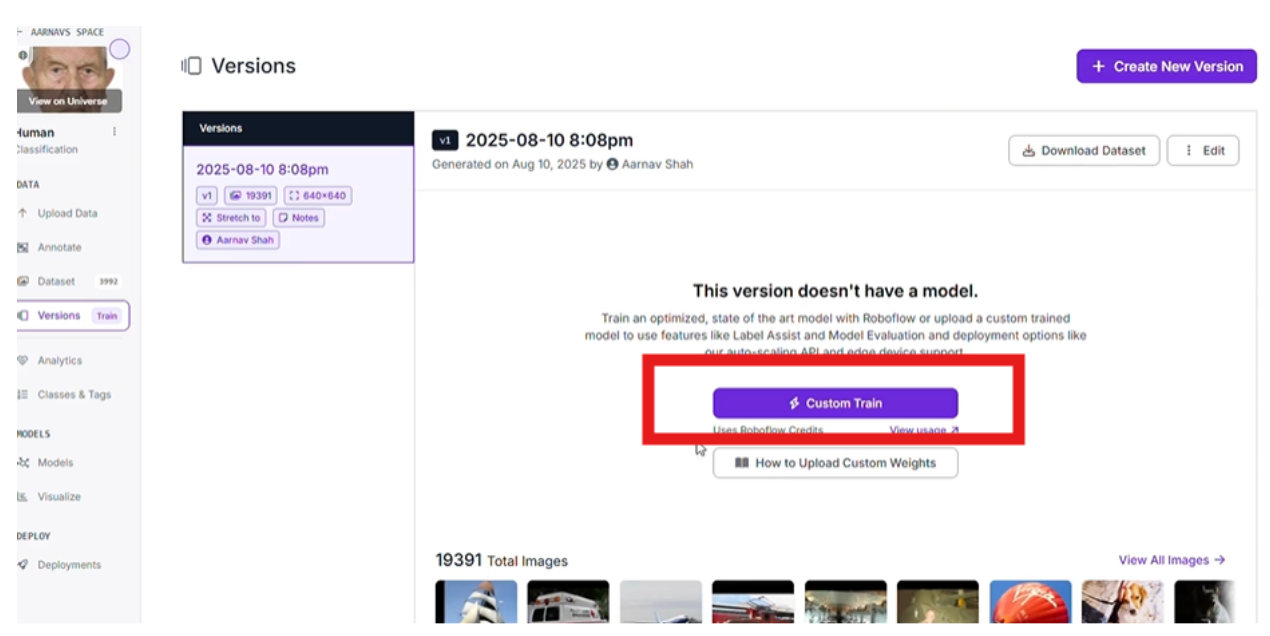Click the Upload Data arrow icon

click(x=23, y=213)
